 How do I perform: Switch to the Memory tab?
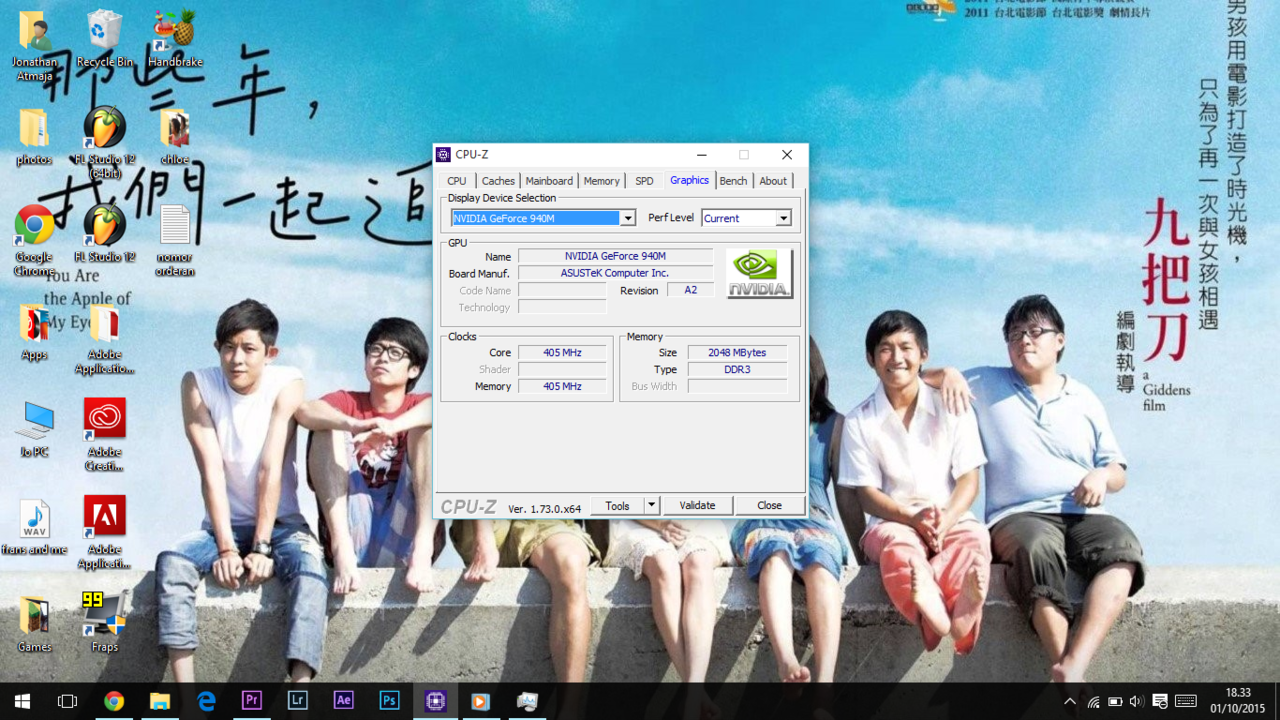pyautogui.click(x=601, y=181)
